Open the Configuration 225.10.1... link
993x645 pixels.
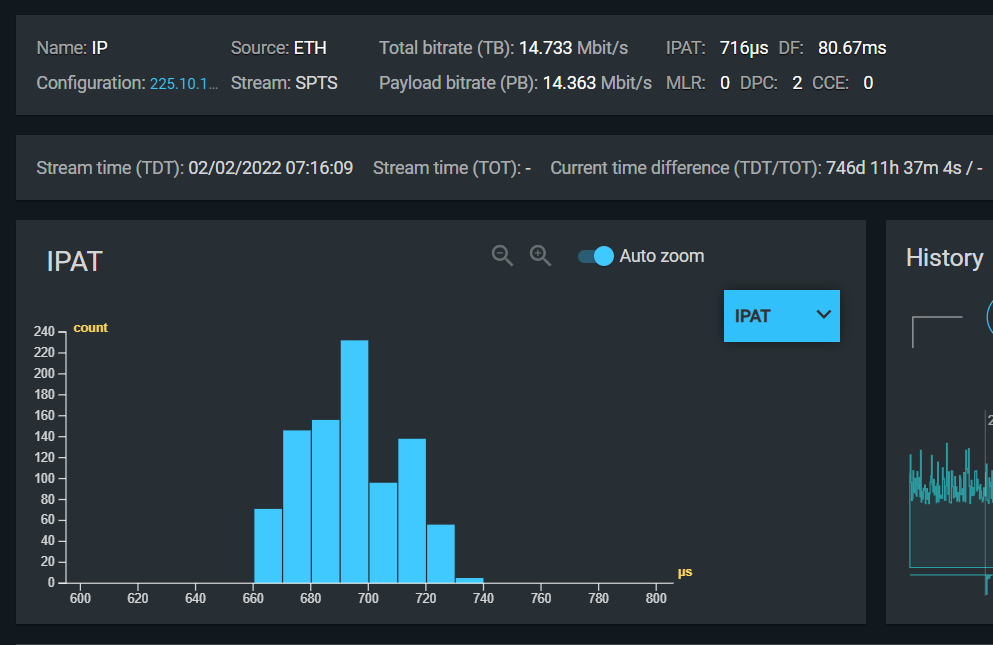click(x=183, y=84)
